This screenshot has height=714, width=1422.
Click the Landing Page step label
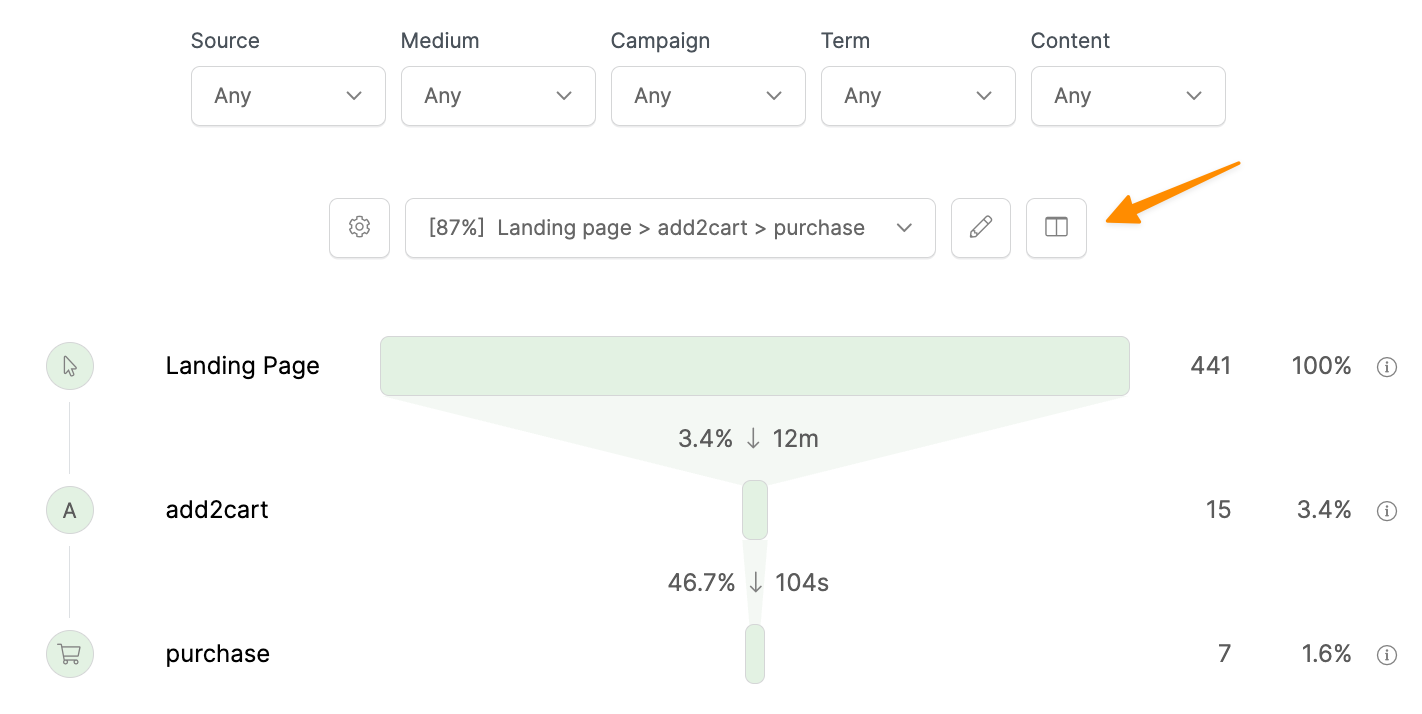(x=243, y=366)
